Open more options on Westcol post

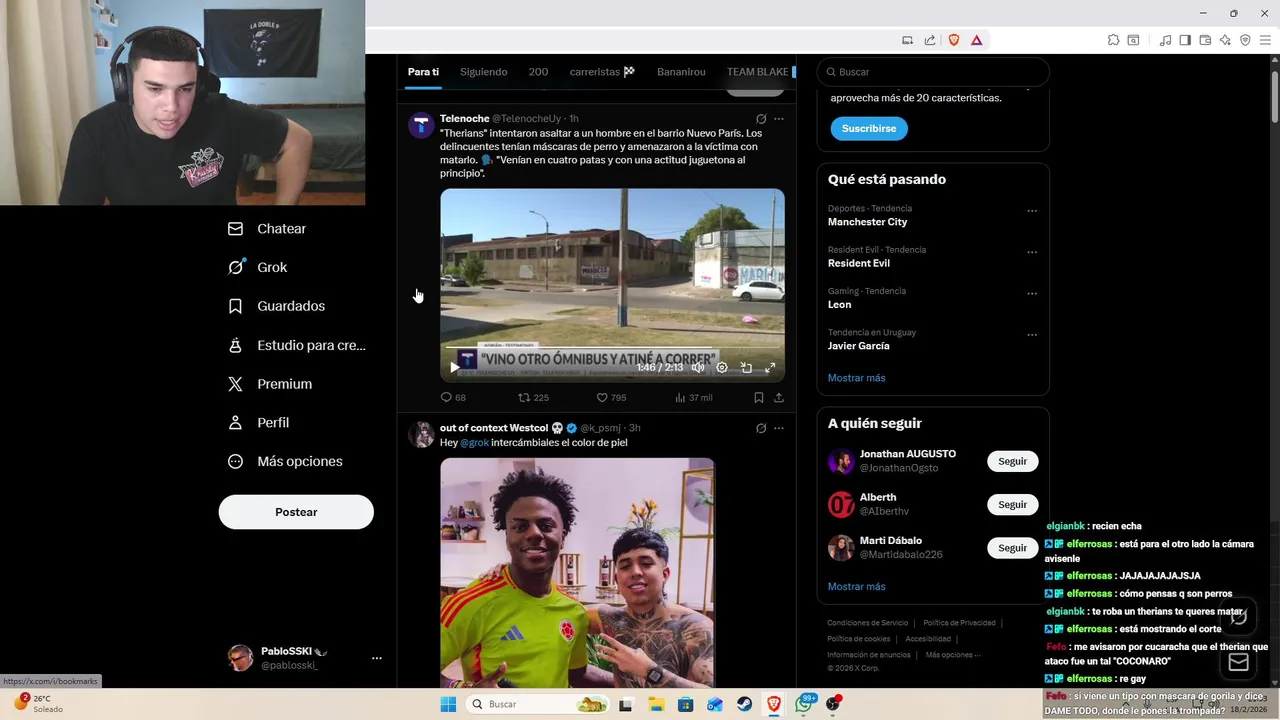click(x=779, y=428)
